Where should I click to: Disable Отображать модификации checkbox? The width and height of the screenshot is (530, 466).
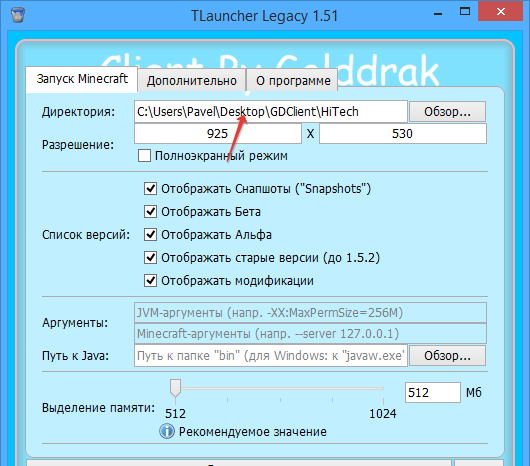click(150, 280)
